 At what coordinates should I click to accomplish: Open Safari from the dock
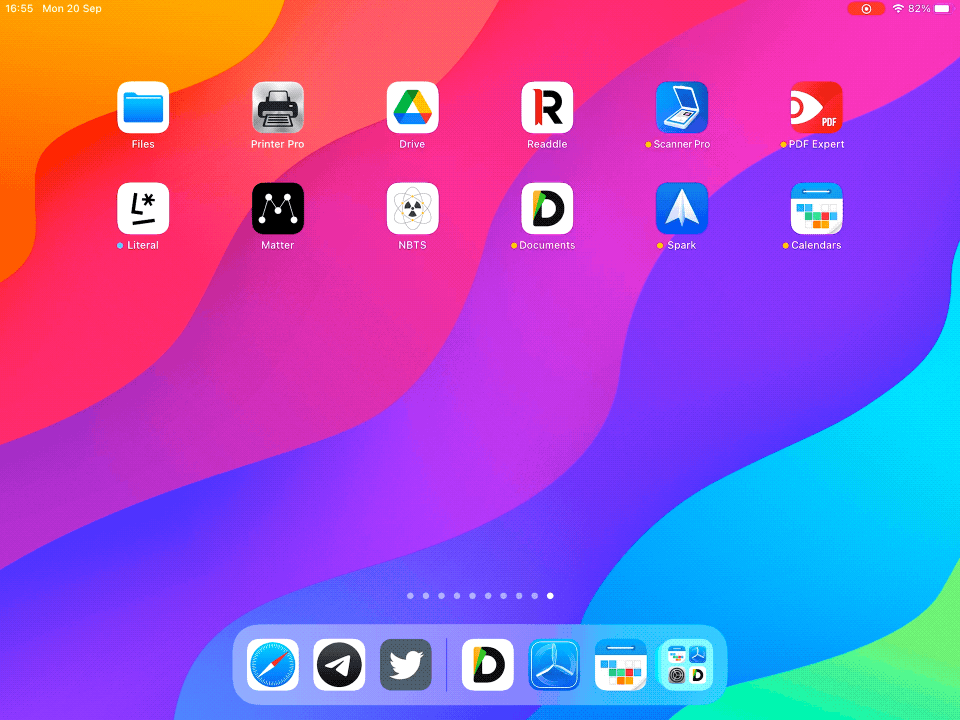[272, 665]
